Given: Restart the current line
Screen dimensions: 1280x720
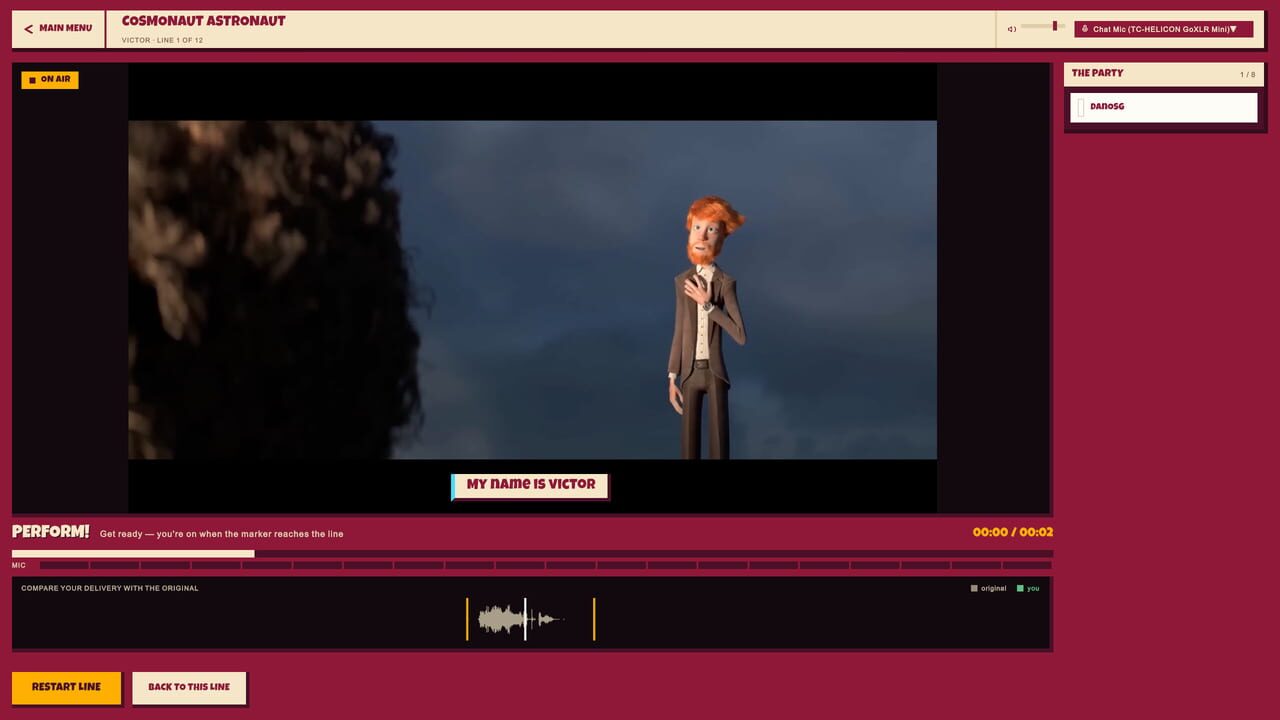Looking at the screenshot, I should [66, 688].
